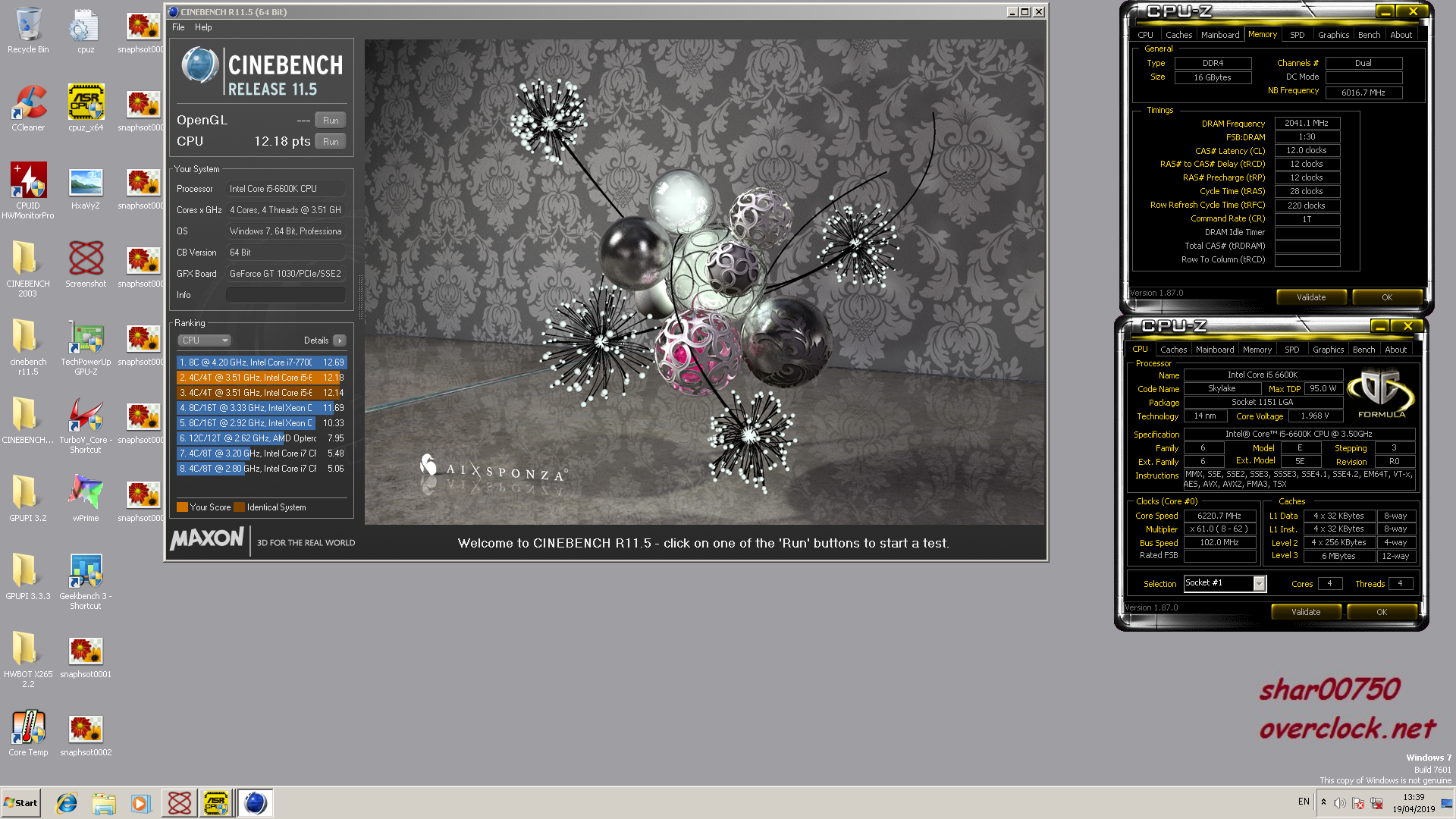
Task: Click the Start button
Action: pos(21,803)
